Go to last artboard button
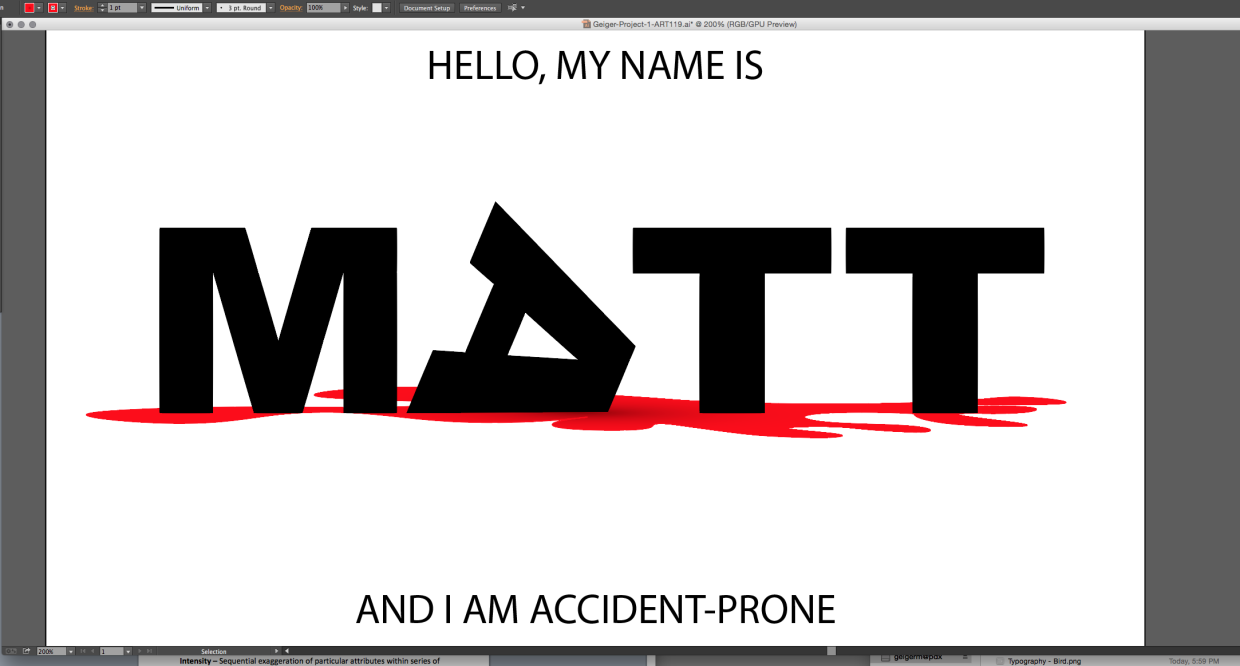The width and height of the screenshot is (1240, 666). 149,651
